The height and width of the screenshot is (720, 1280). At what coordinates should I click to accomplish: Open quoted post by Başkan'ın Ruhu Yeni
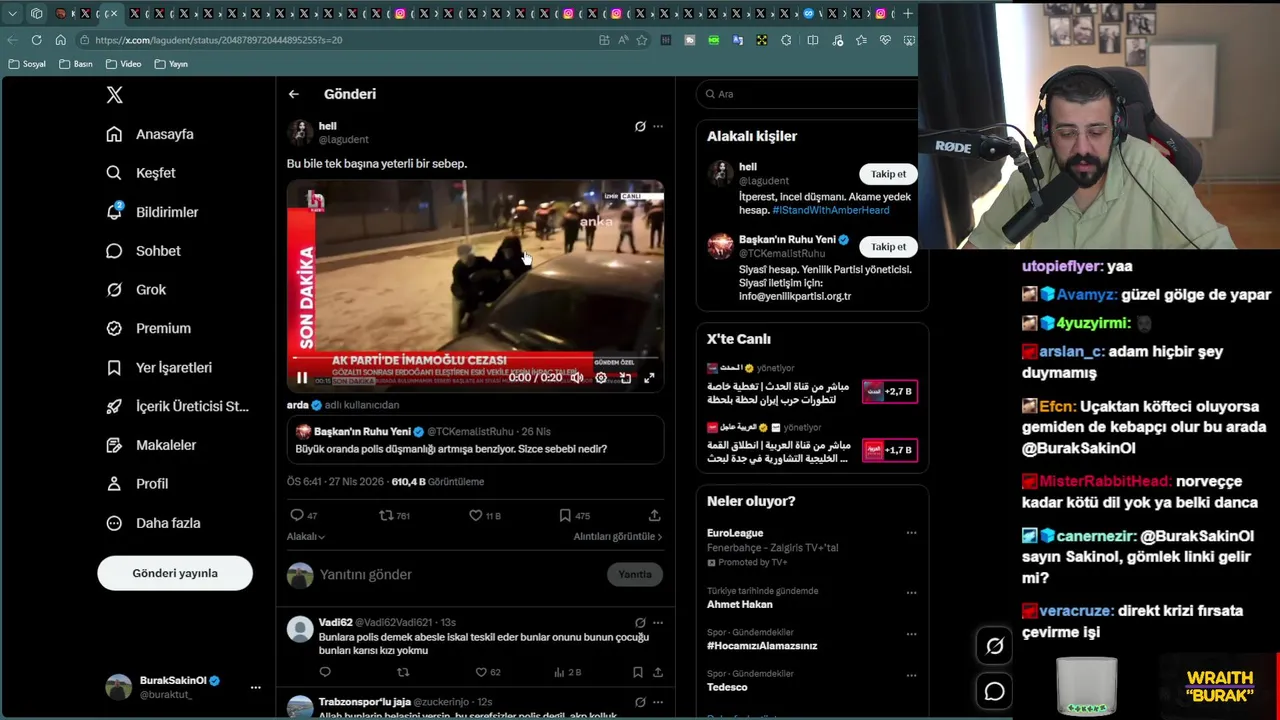pyautogui.click(x=475, y=440)
